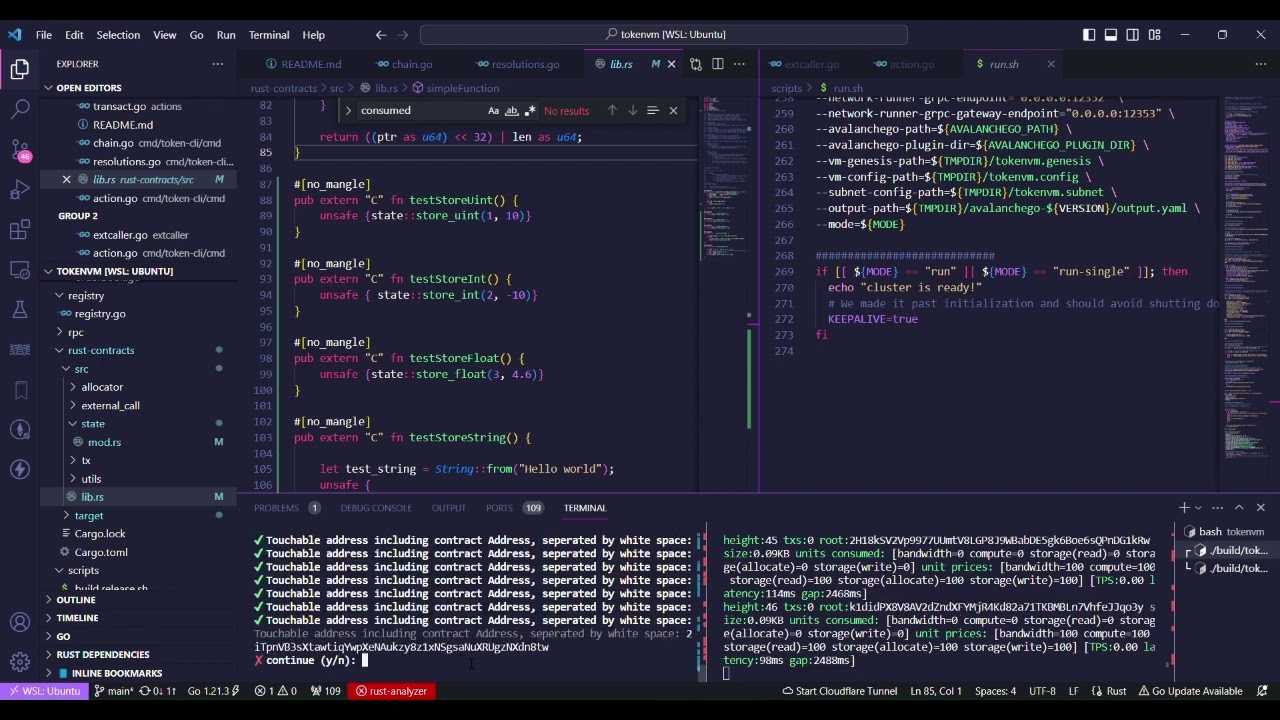Open the lightning bolt view in activity bar
Screen dimensions: 1280x720
click(20, 469)
